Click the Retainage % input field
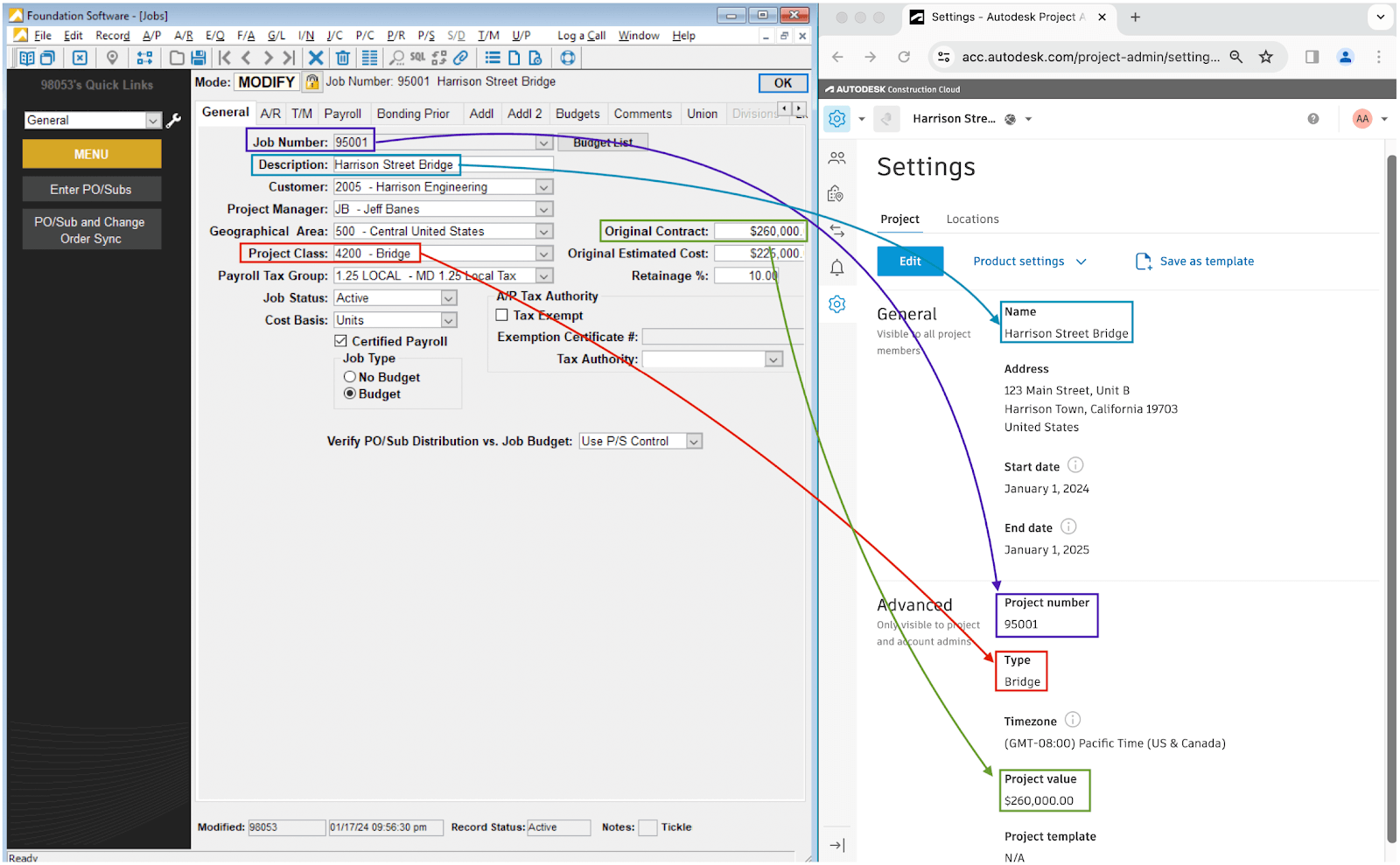The width and height of the screenshot is (1400, 865). click(x=747, y=276)
